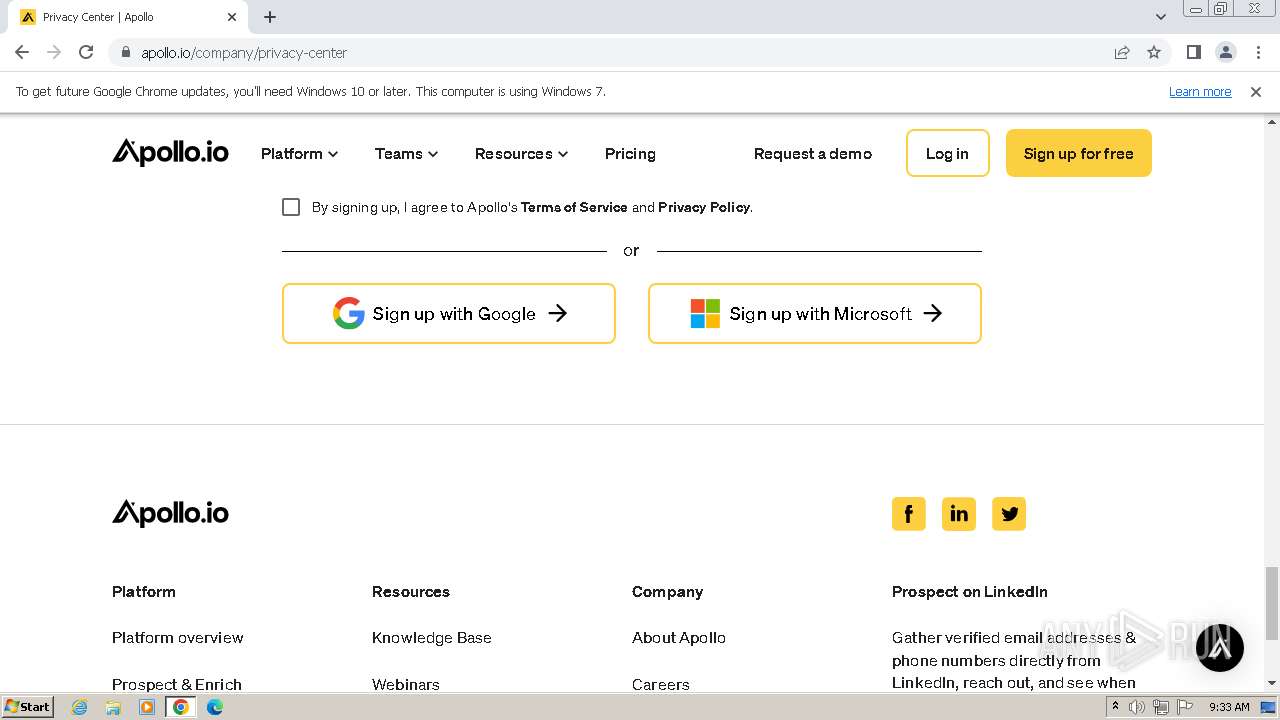The width and height of the screenshot is (1280, 720).
Task: Click the Platform footer heading
Action: pos(144,591)
